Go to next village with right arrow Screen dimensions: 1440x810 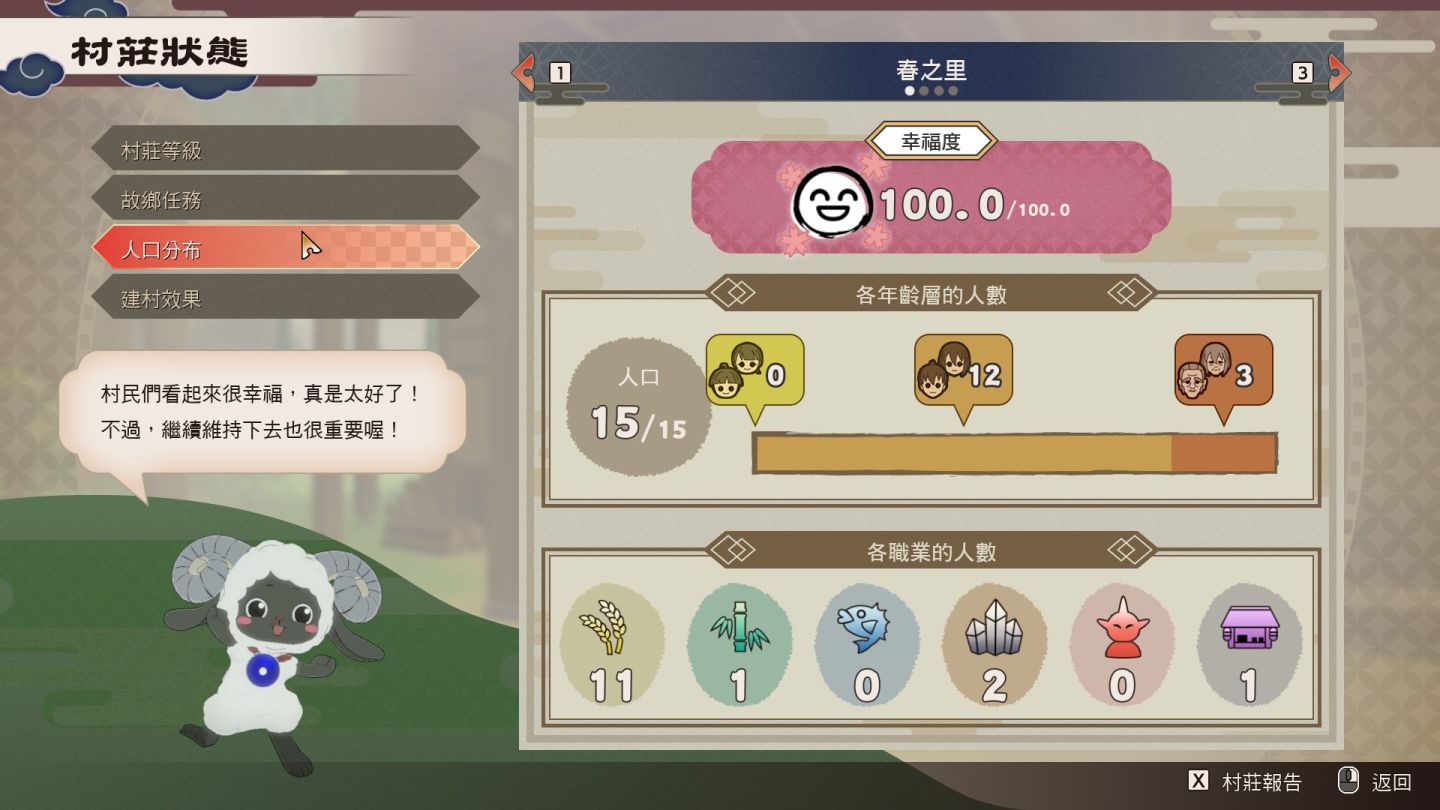tap(1339, 72)
